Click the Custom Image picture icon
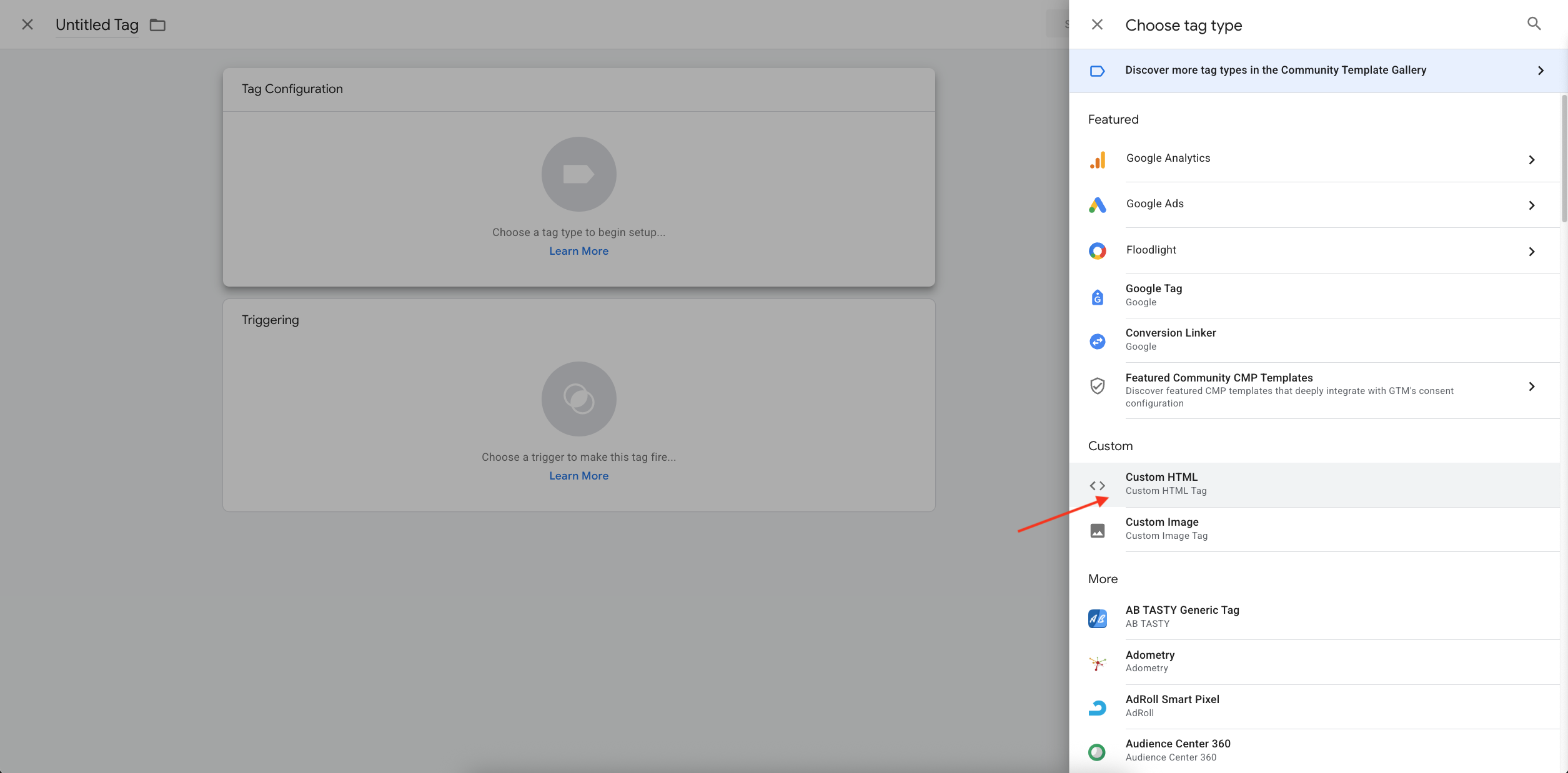The height and width of the screenshot is (773, 1568). (1098, 531)
